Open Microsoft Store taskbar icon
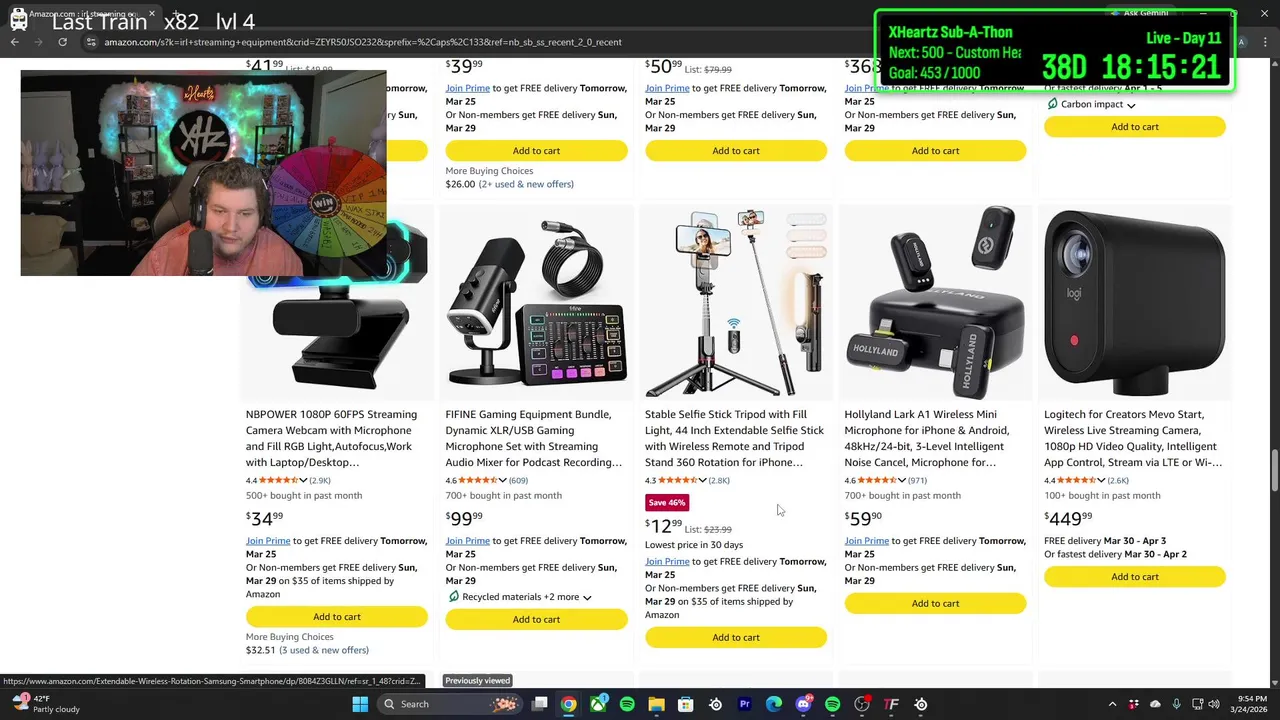Image resolution: width=1280 pixels, height=720 pixels. click(x=686, y=704)
